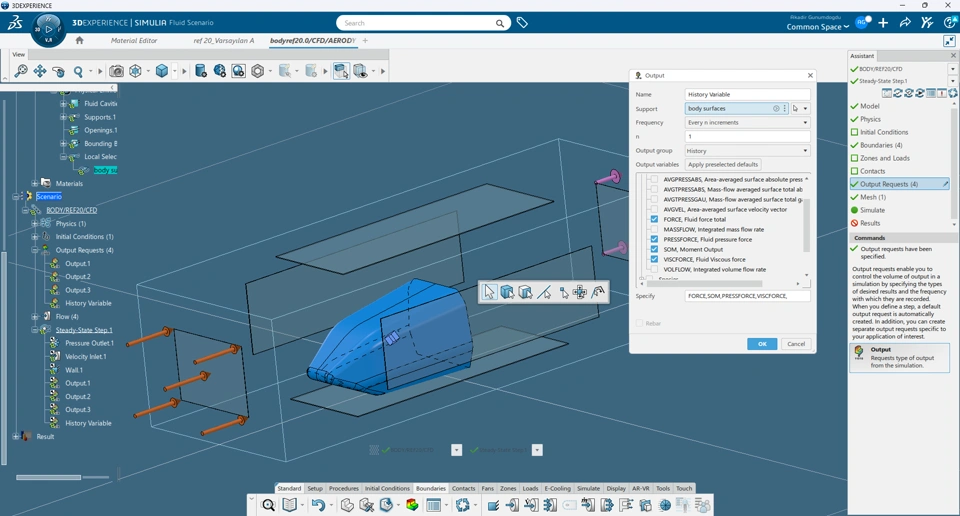This screenshot has width=960, height=516.
Task: Click the fan turbine icon in bottom toolbar
Action: [665, 505]
